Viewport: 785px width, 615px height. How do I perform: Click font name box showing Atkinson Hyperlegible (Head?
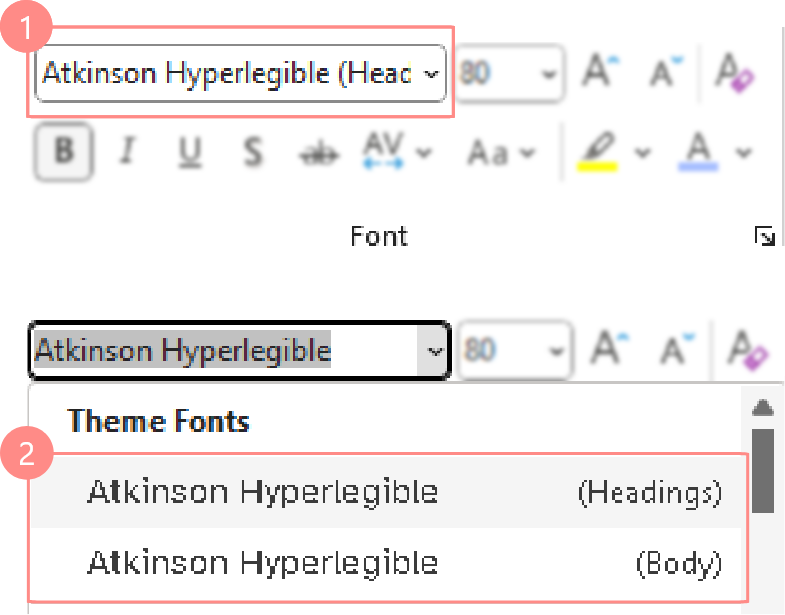click(240, 73)
